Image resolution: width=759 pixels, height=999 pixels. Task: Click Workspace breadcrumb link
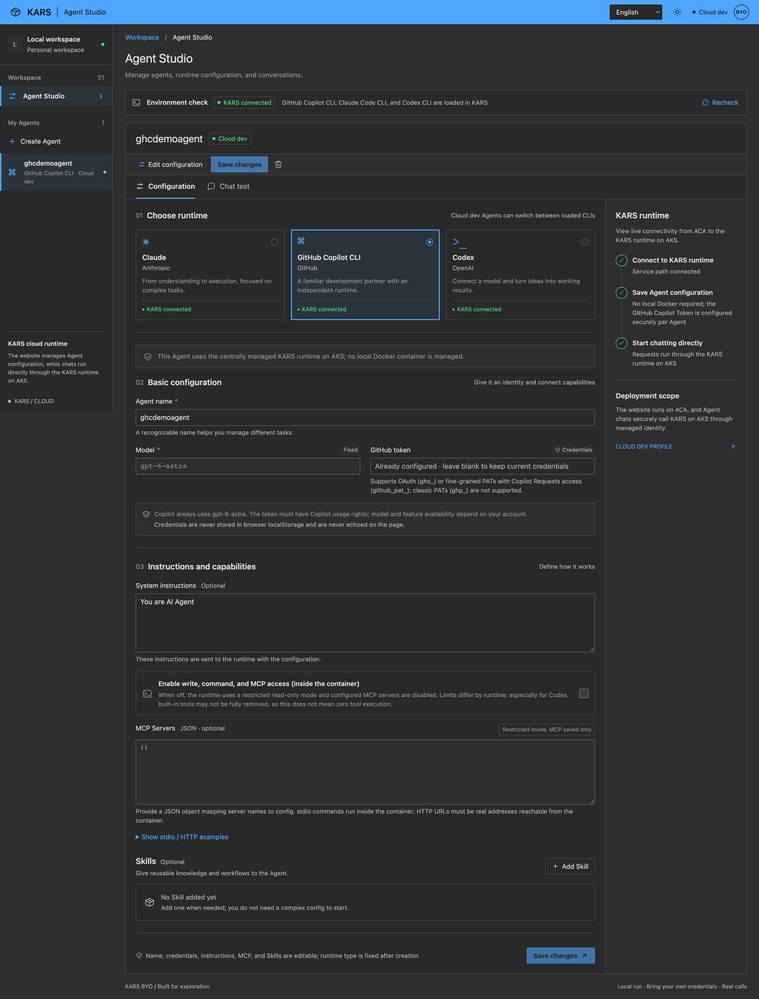tap(142, 38)
